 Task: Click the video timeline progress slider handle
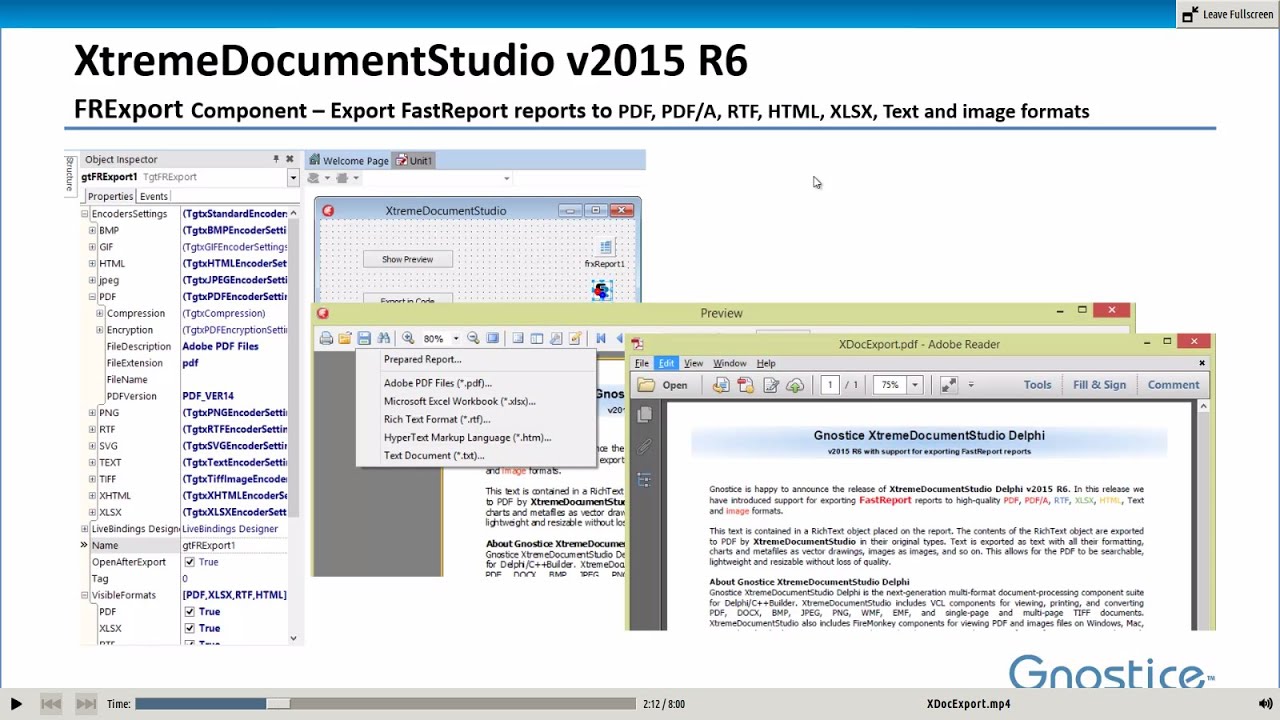pos(278,704)
